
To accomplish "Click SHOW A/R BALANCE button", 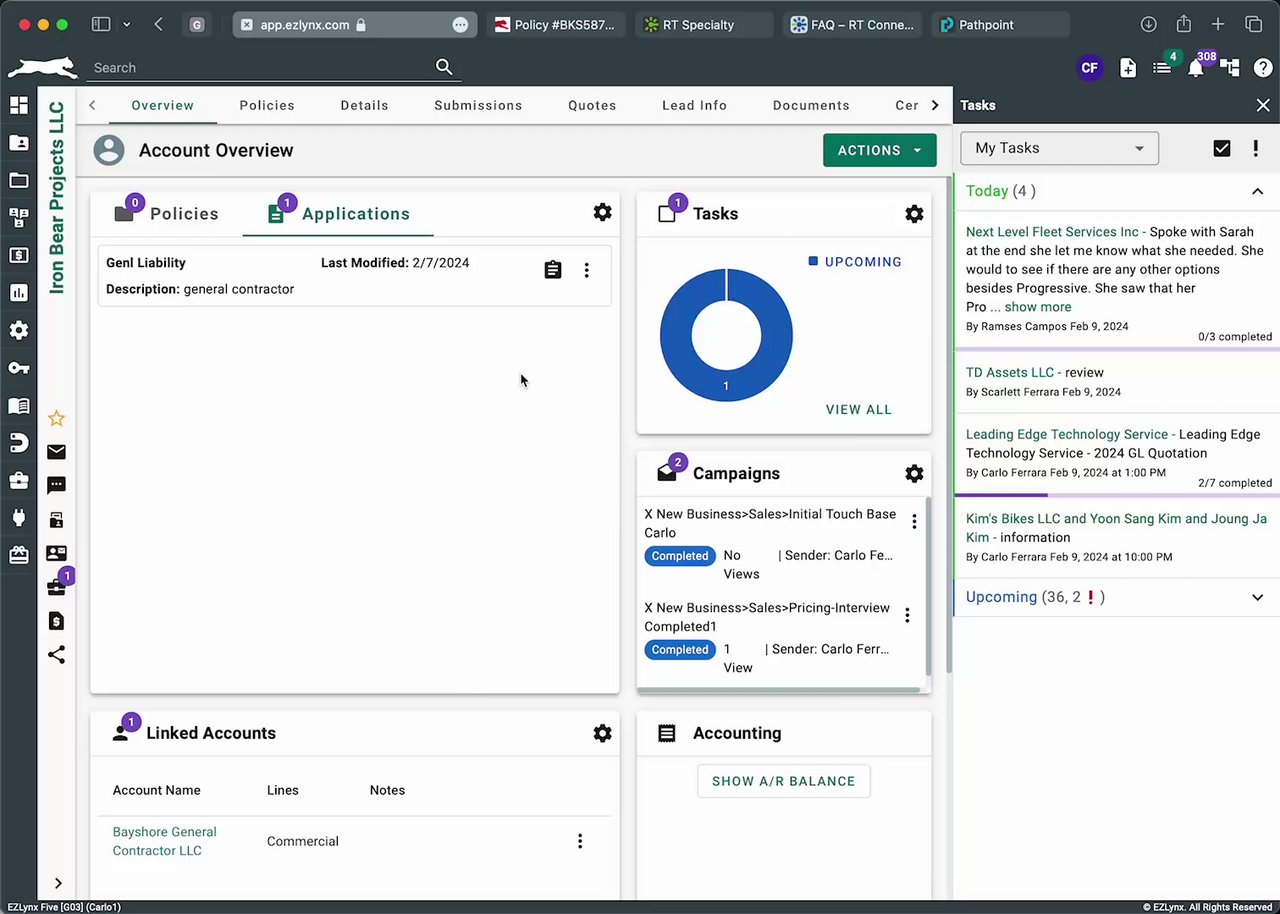I will 783,781.
